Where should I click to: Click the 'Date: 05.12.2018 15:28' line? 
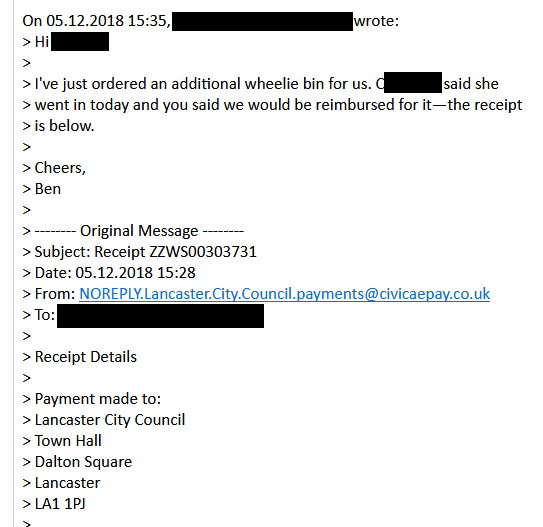[109, 273]
